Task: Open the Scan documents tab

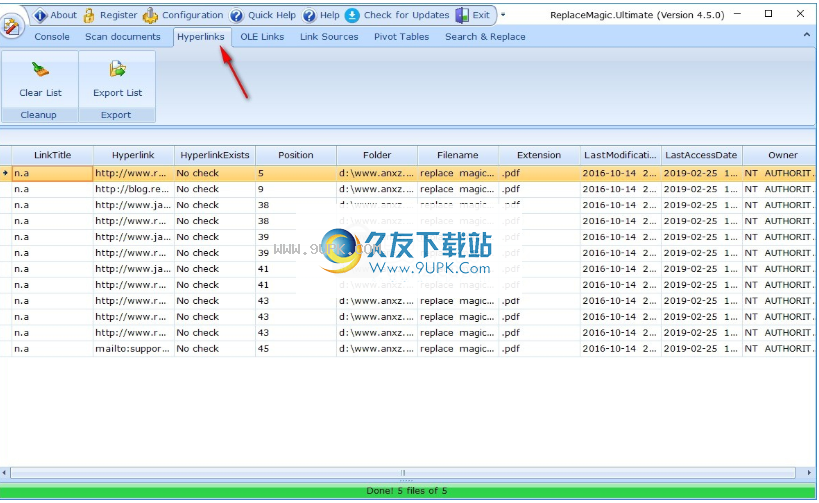Action: [123, 37]
